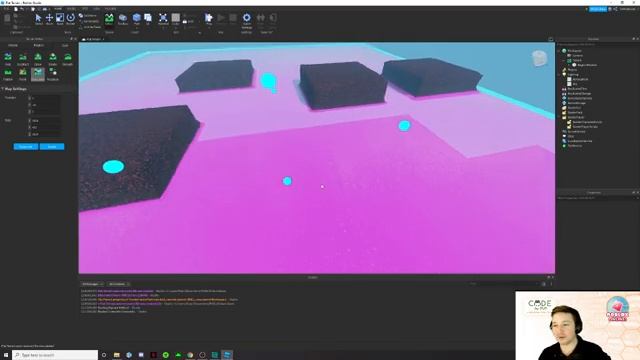
Task: Choose the Grow terrain tool
Action: (38, 59)
